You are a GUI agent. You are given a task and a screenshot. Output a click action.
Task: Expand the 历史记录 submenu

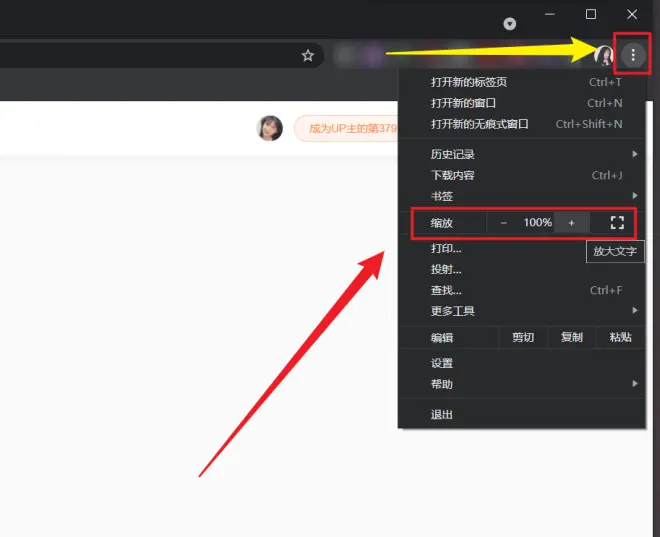[x=522, y=154]
